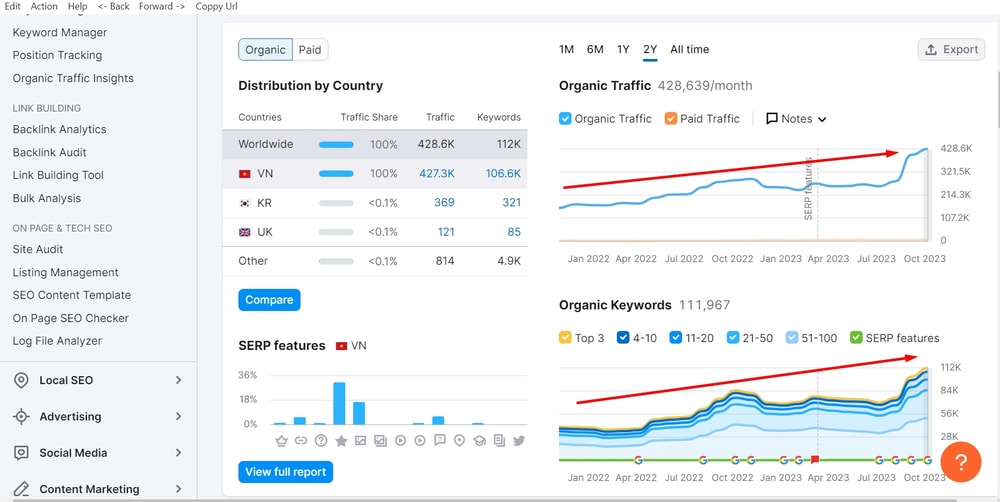Toggle the 11-20 positions checkbox
This screenshot has height=502, width=1000.
[675, 338]
